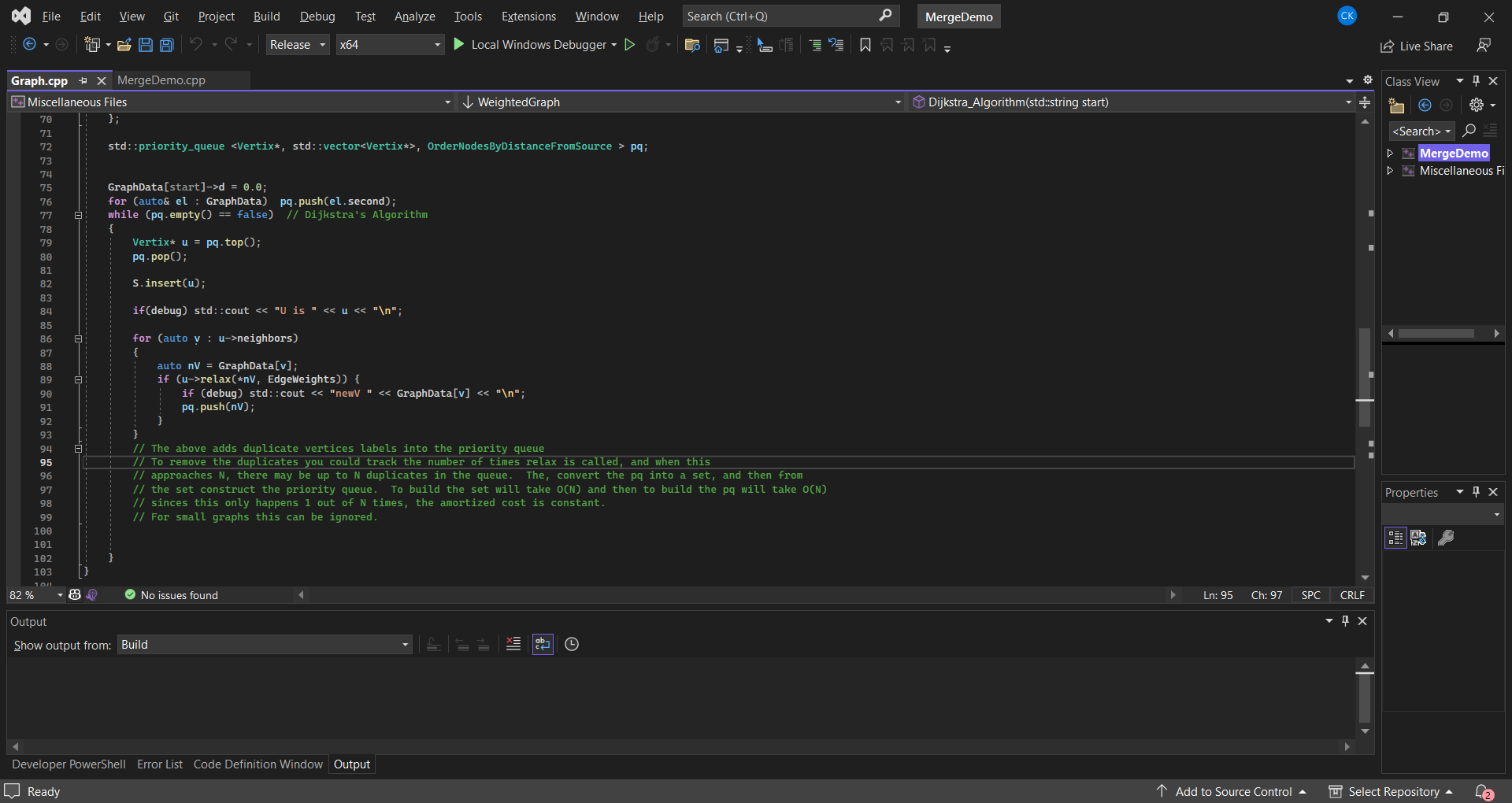The height and width of the screenshot is (803, 1512).
Task: Open the 'Show output from' Build dropdown
Action: coord(265,645)
